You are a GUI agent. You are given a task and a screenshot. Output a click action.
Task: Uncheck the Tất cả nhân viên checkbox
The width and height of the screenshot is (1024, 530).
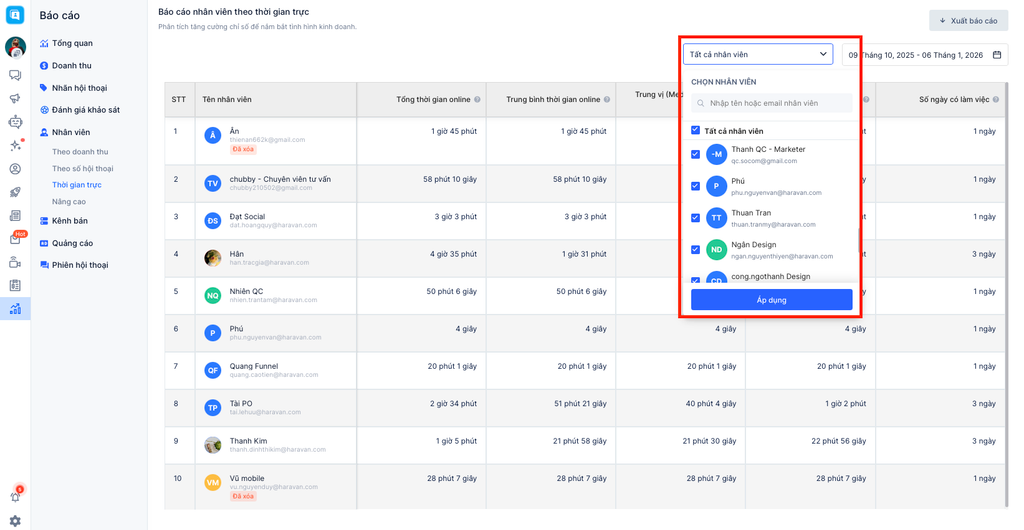pos(695,130)
